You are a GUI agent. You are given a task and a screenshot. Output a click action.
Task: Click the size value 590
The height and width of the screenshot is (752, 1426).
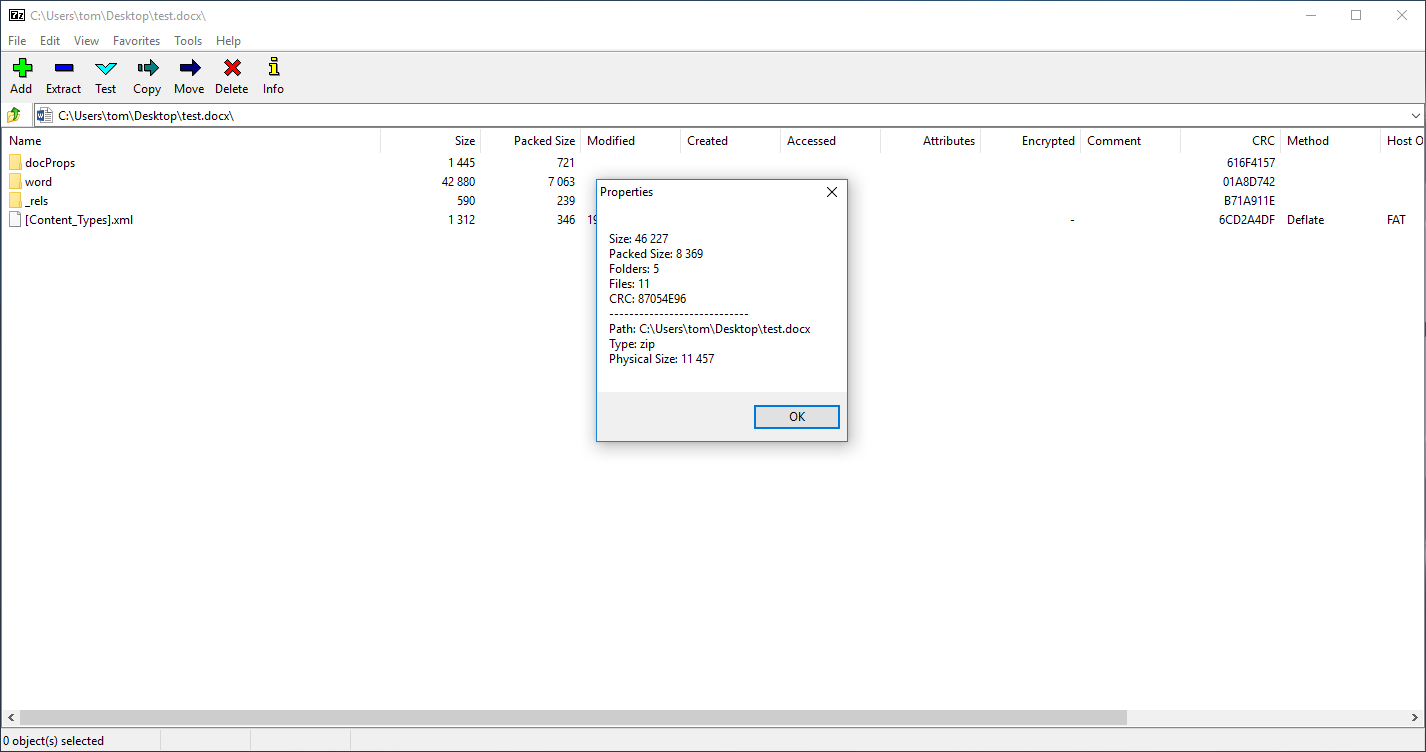point(466,200)
